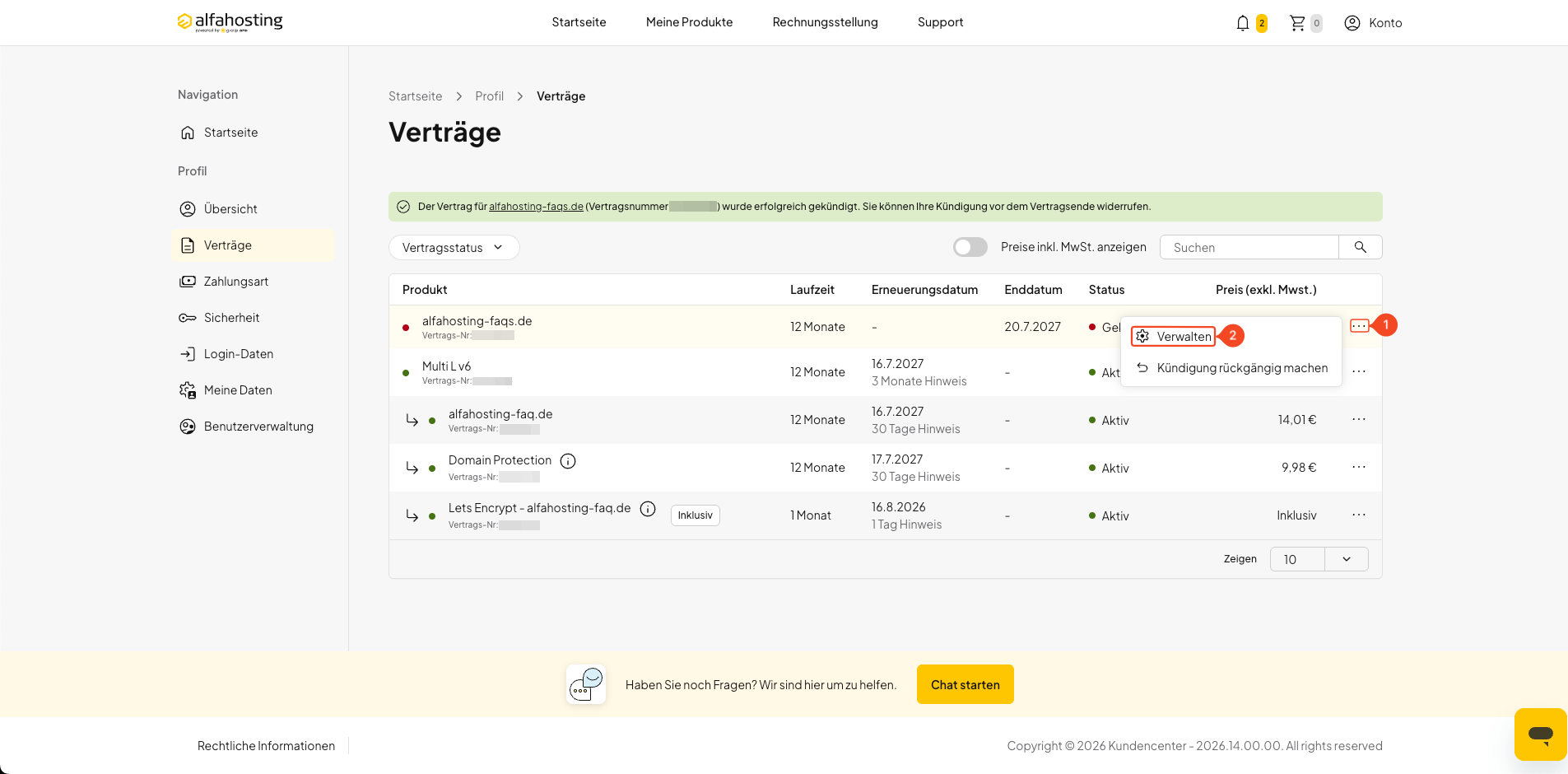Screen dimensions: 1568x774
Task: Click into the Suchen search field
Action: click(1249, 247)
